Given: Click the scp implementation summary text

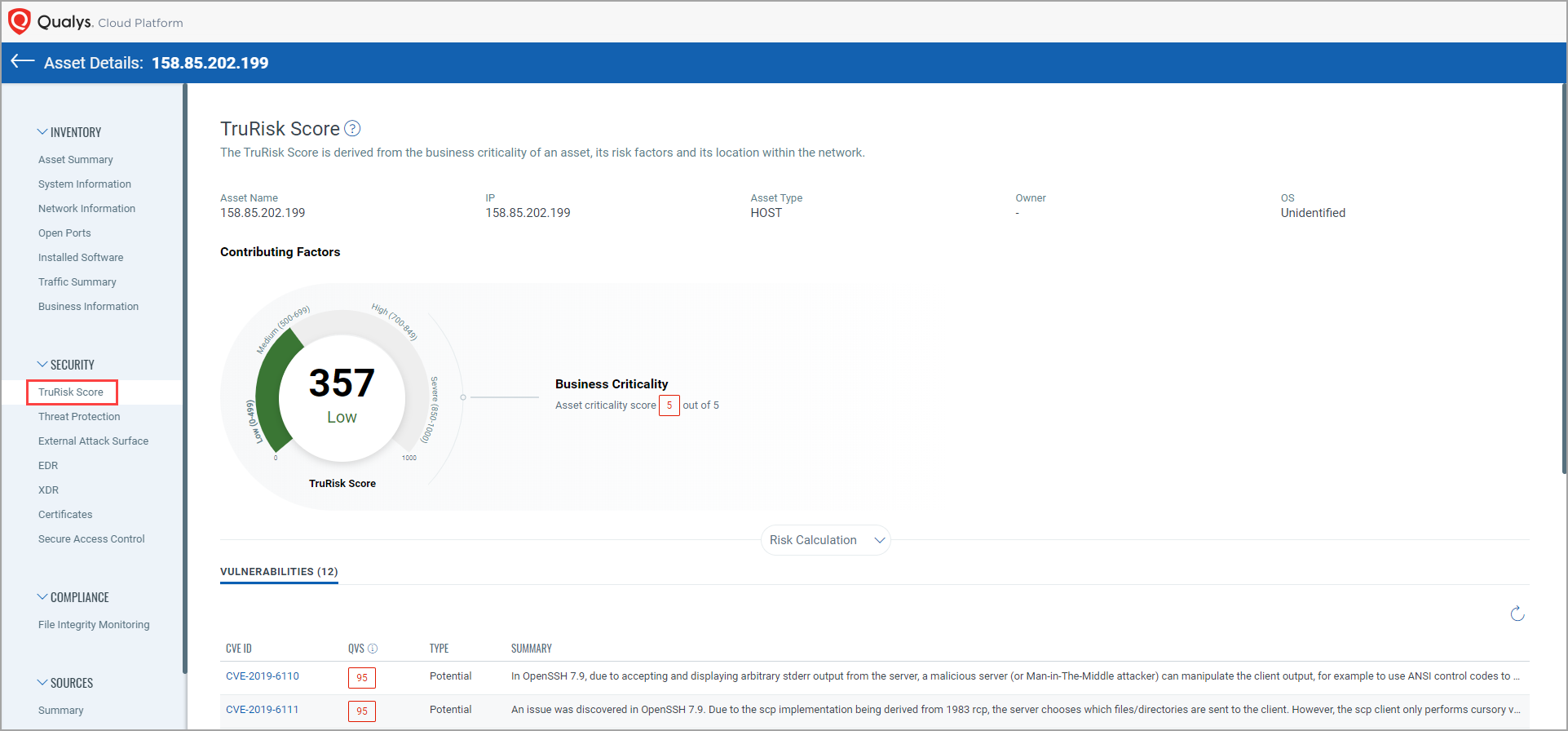Looking at the screenshot, I should [x=1015, y=710].
